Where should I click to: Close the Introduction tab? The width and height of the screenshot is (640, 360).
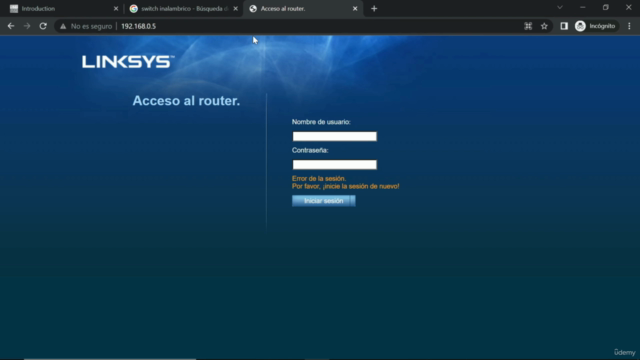pos(116,9)
